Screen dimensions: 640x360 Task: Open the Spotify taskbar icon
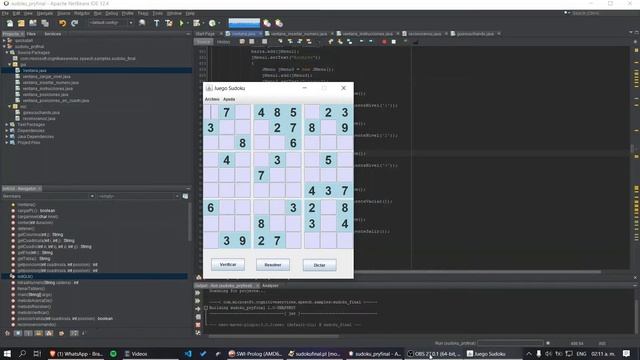pos(113,353)
